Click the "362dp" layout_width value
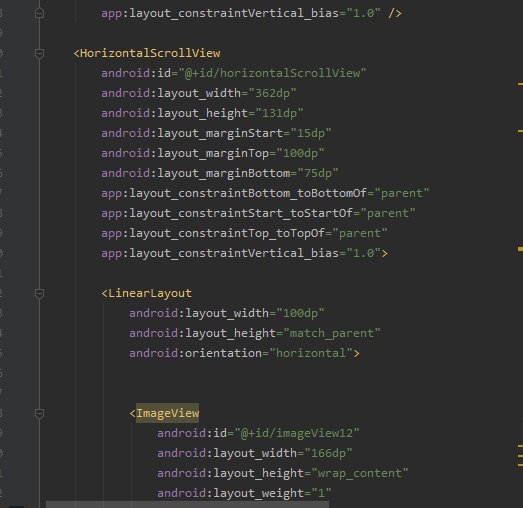 click(x=273, y=93)
